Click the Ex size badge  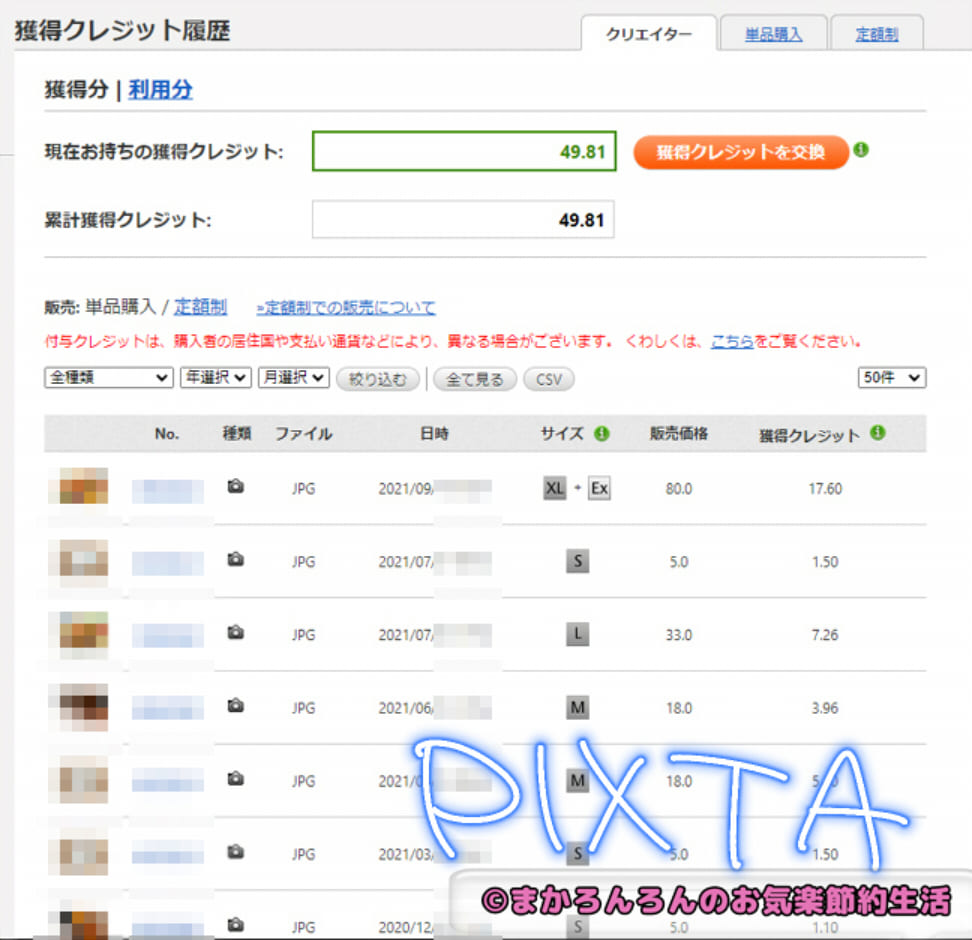click(599, 489)
